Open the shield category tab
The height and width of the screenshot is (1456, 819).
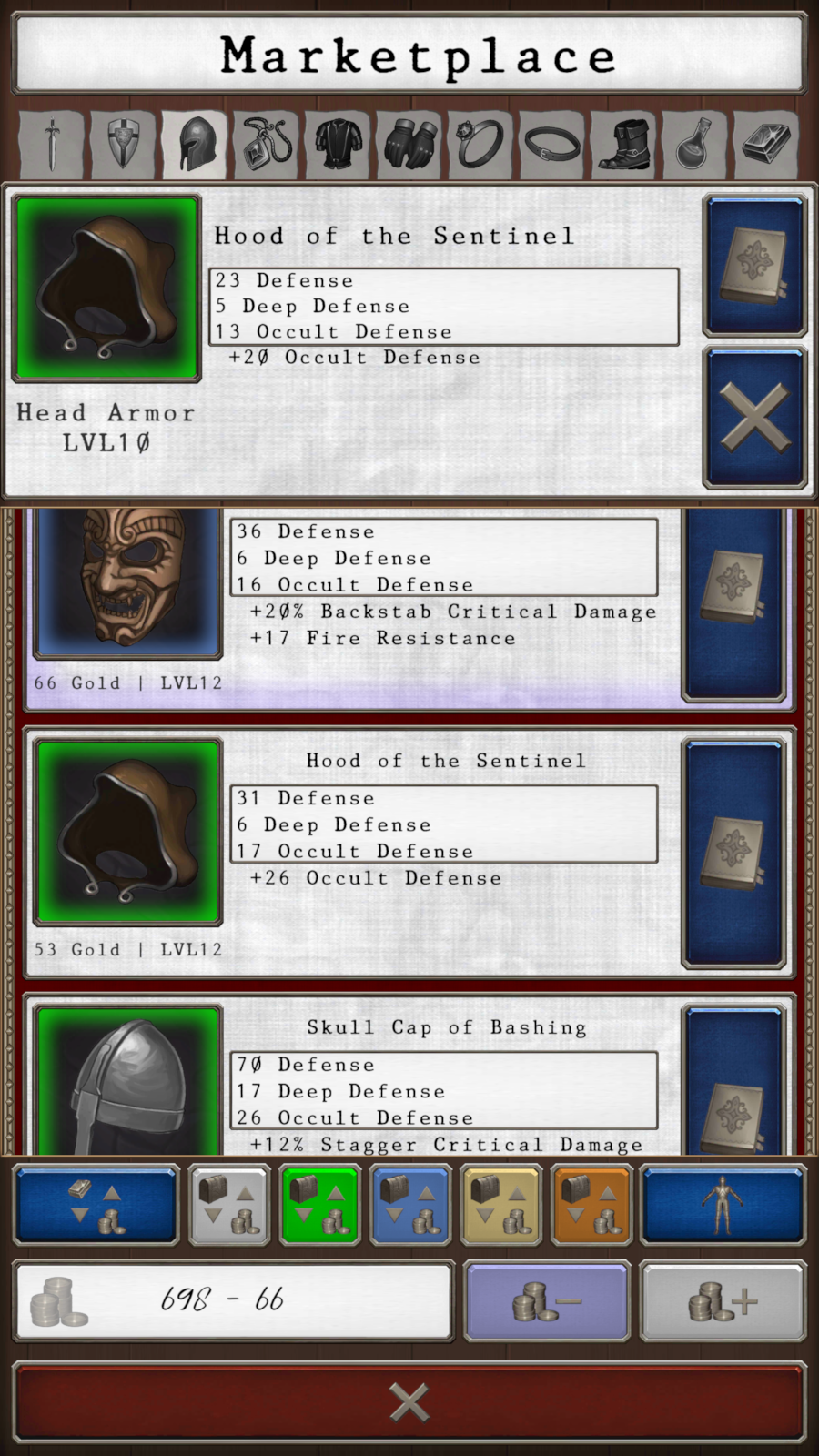click(124, 144)
